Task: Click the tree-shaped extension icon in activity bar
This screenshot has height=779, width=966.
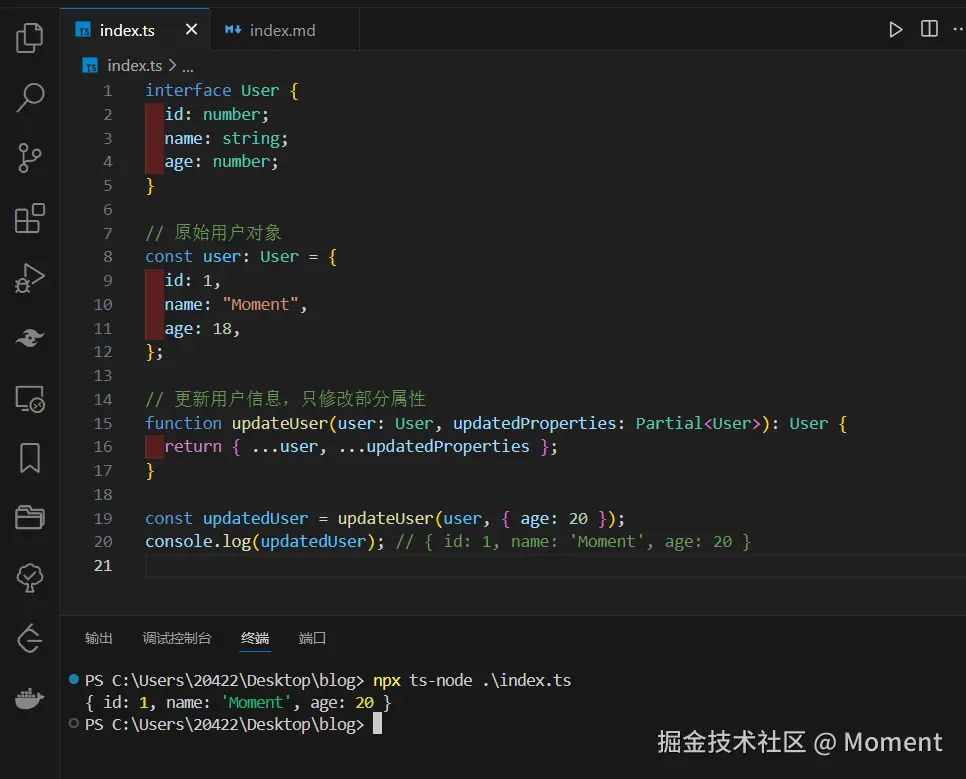Action: 30,578
